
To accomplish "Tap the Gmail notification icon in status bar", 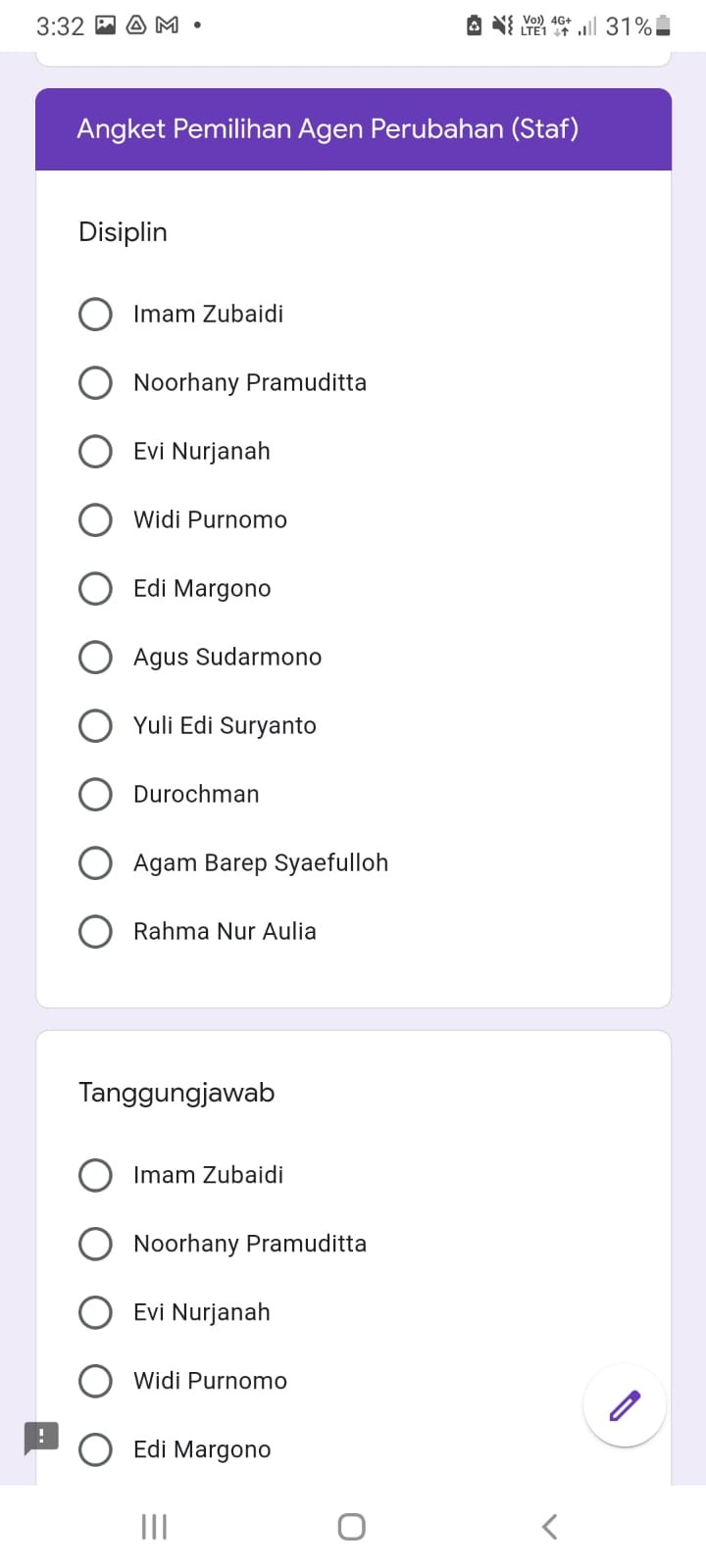I will click(x=168, y=25).
